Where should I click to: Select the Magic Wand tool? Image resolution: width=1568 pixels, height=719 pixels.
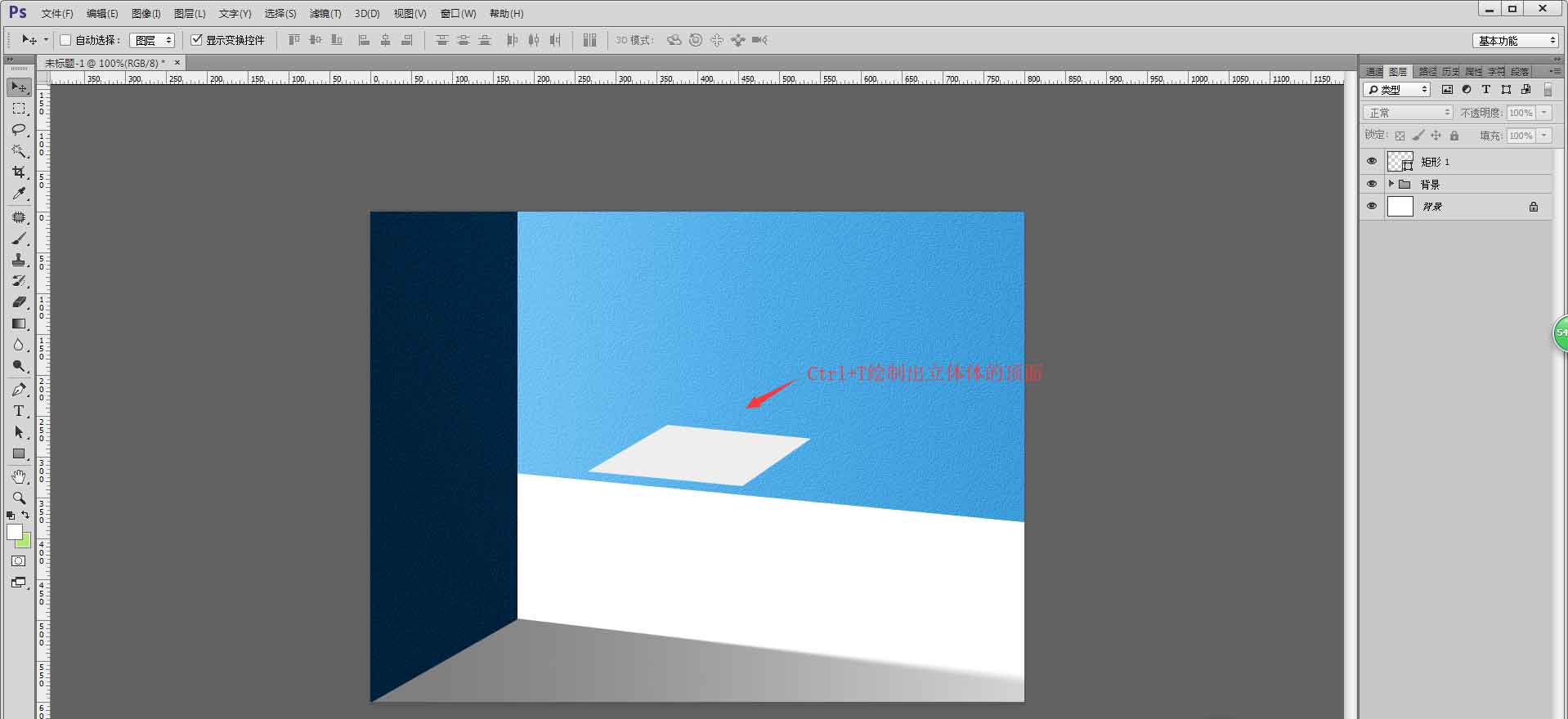coord(19,151)
